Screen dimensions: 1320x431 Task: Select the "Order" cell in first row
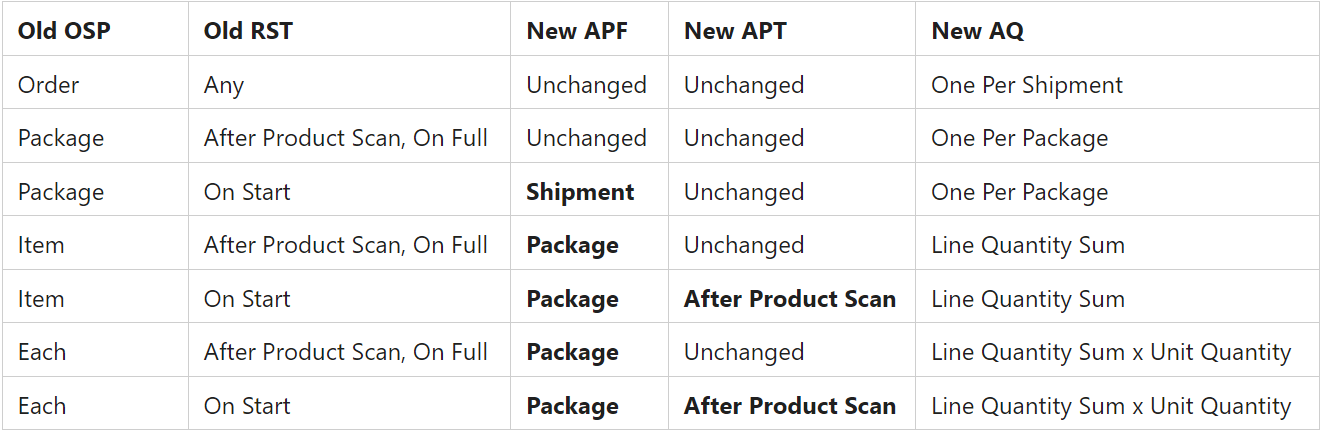(x=48, y=85)
